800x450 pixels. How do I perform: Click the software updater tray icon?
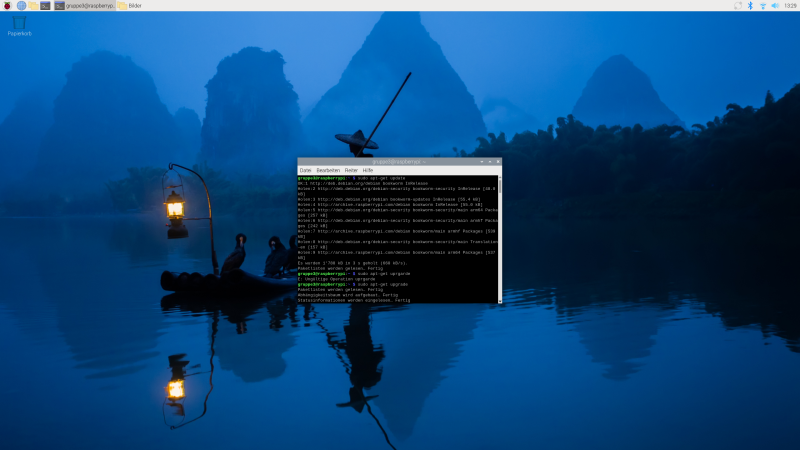click(x=737, y=6)
